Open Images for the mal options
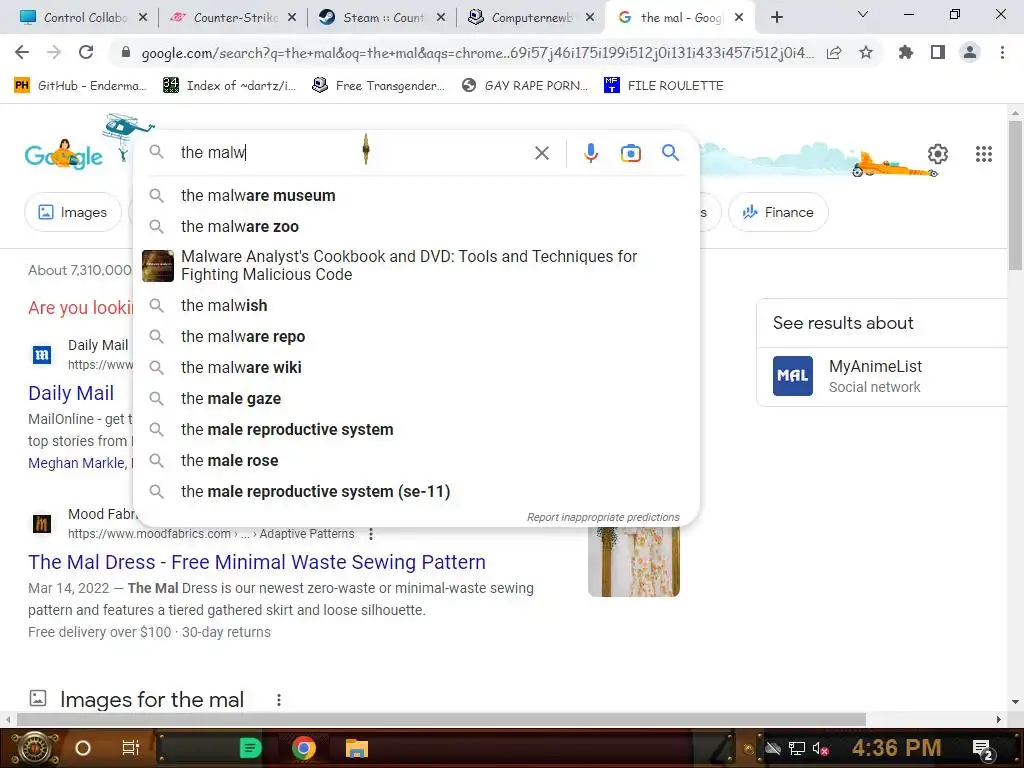Screen dimensions: 1024x768 279,700
